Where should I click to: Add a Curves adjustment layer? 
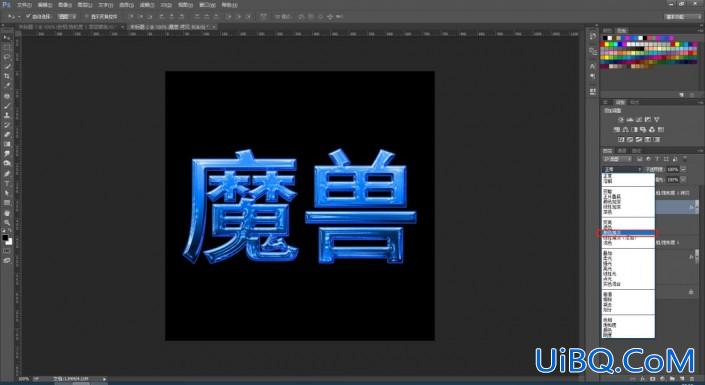click(638, 120)
